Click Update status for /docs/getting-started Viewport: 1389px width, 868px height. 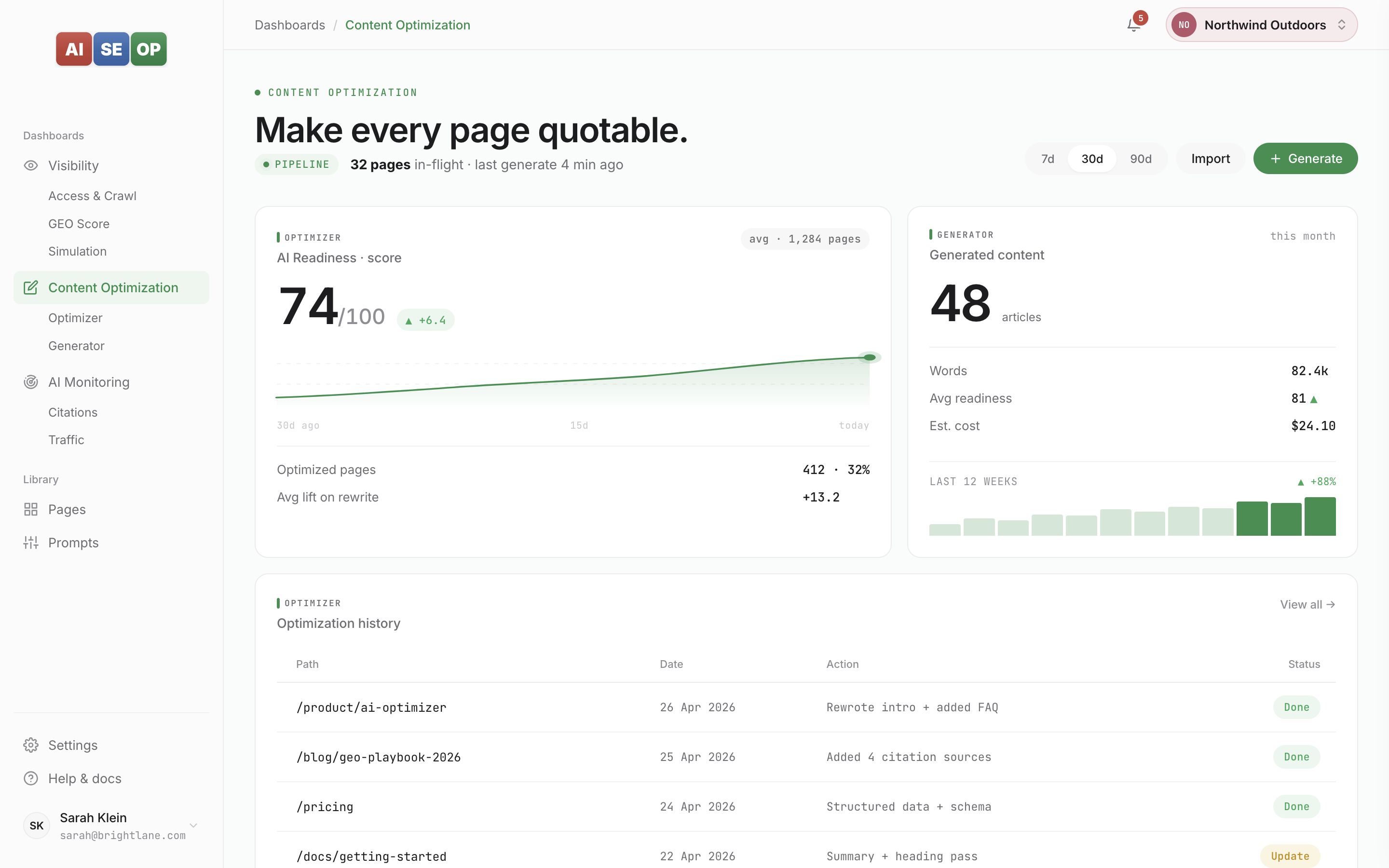[x=1290, y=856]
